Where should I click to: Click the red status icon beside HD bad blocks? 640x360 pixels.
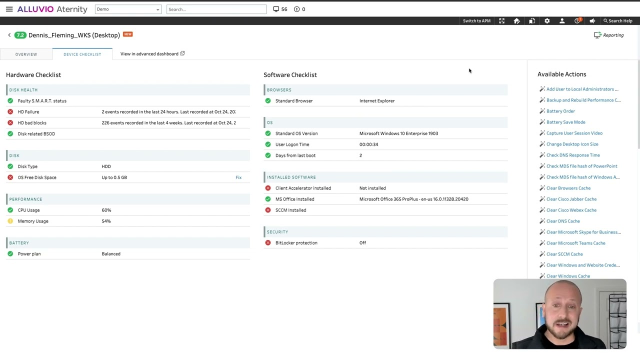10,123
